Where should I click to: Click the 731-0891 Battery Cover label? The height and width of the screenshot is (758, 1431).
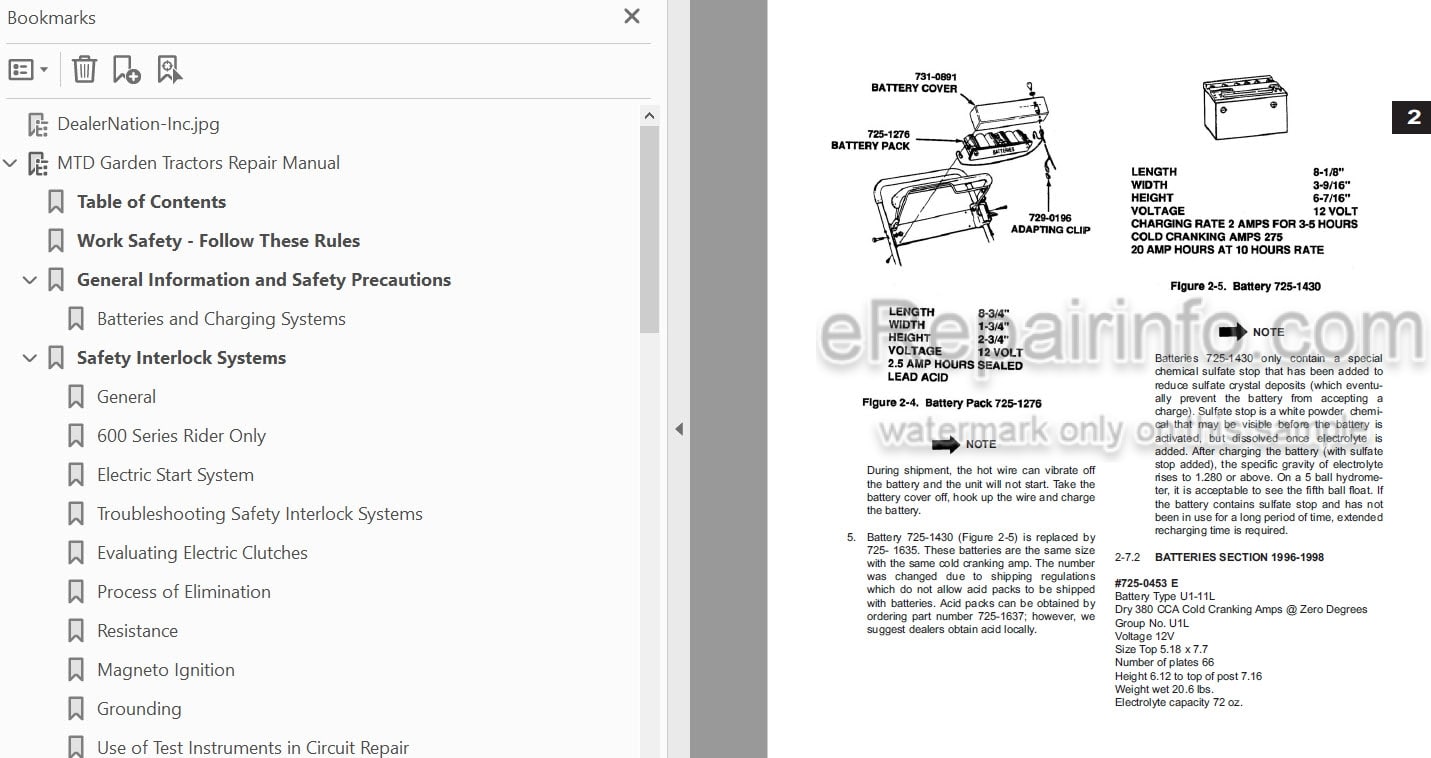[914, 82]
